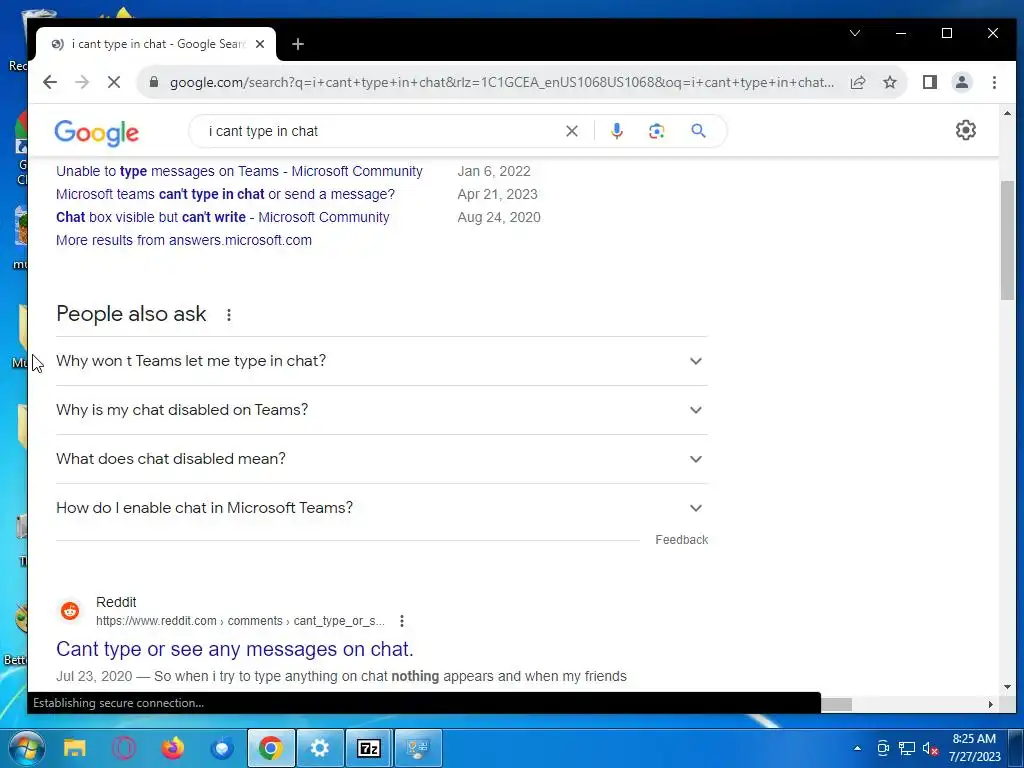Open People also ask options menu
The height and width of the screenshot is (768, 1024).
229,315
